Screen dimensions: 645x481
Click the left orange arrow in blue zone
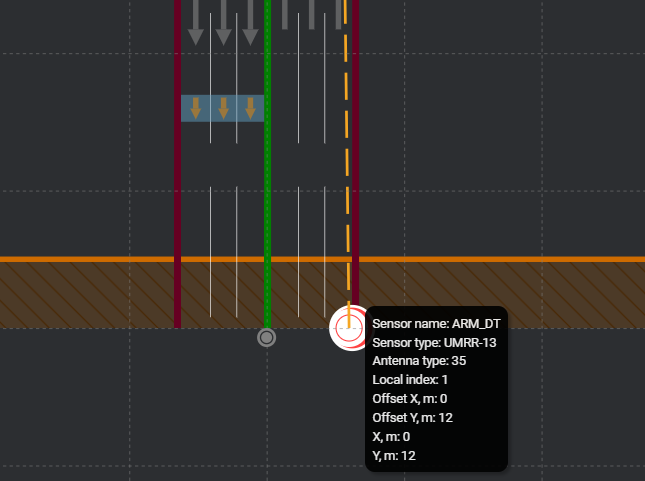pyautogui.click(x=196, y=108)
